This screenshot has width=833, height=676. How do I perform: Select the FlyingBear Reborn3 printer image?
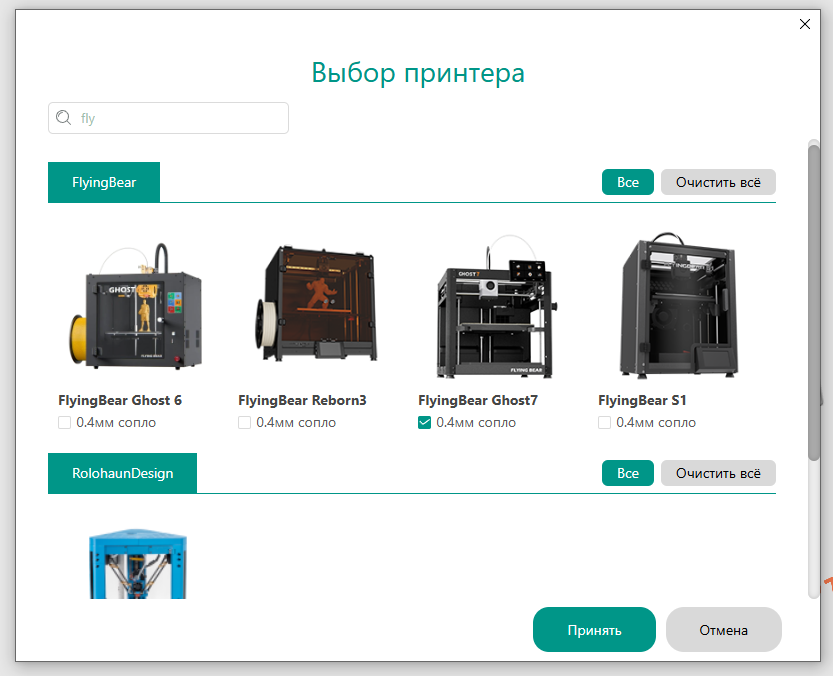(x=316, y=303)
